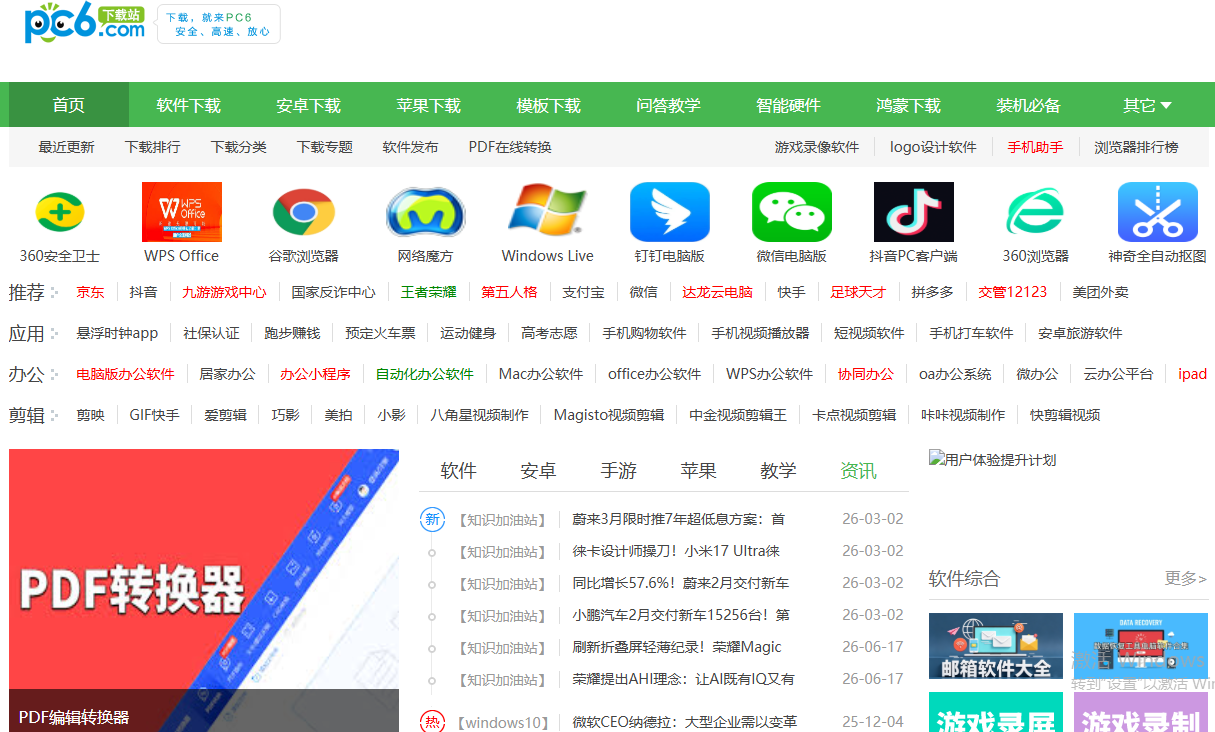Open news headline 小鹏汽车2月交付新车15256台
1215x732 pixels.
click(681, 615)
